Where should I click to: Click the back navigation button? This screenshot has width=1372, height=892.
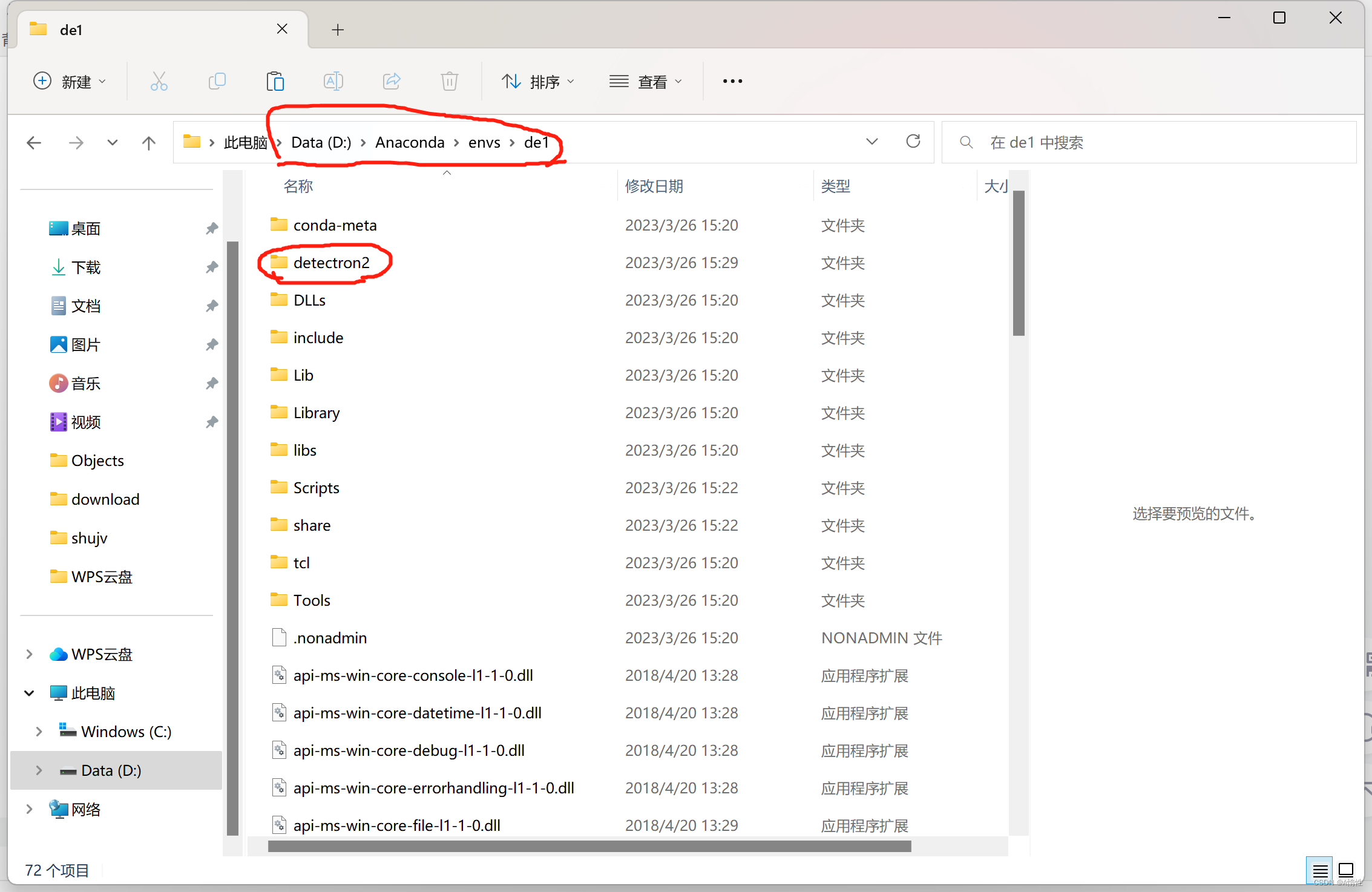point(34,142)
